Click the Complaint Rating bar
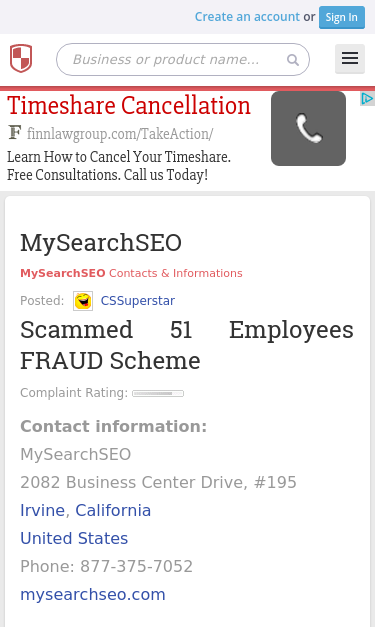 (158, 393)
